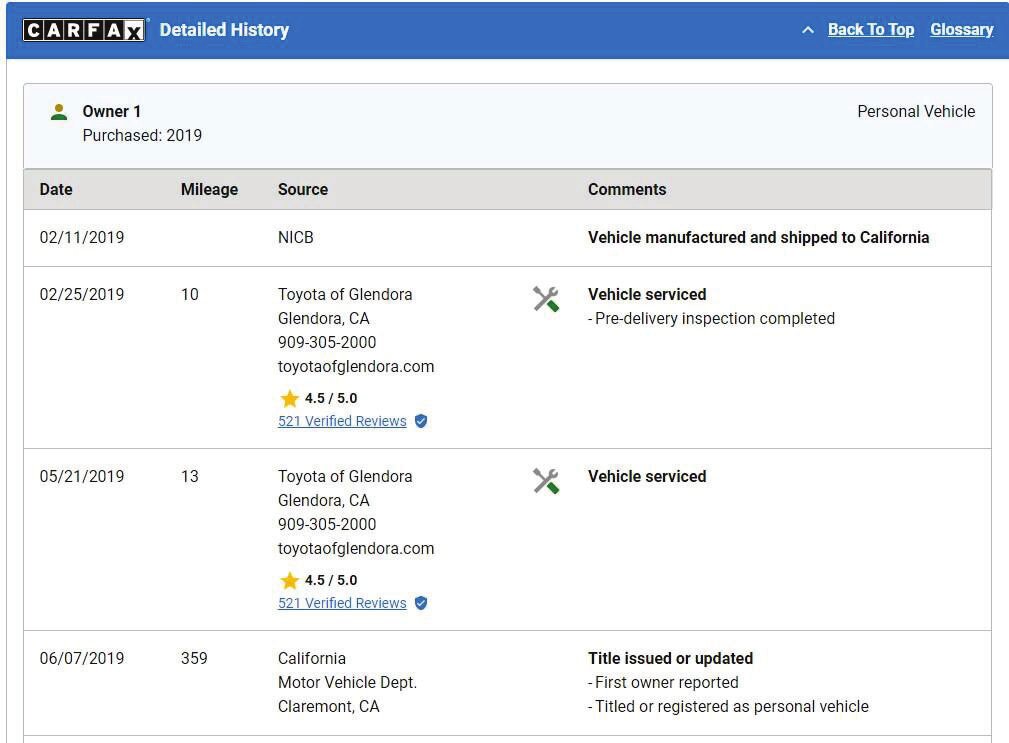1009x743 pixels.
Task: Click Vehicle serviced comment for 02/25/2019
Action: point(647,295)
